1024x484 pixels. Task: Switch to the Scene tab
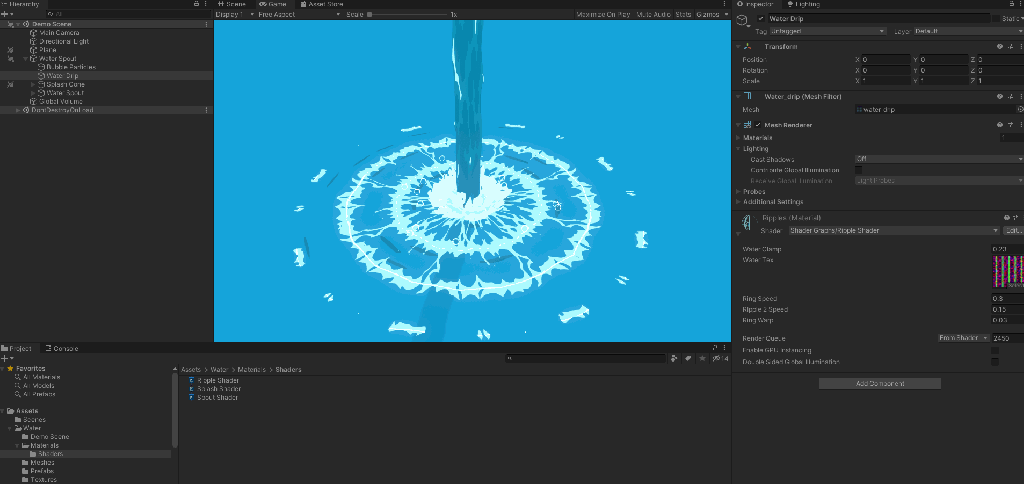tap(233, 4)
